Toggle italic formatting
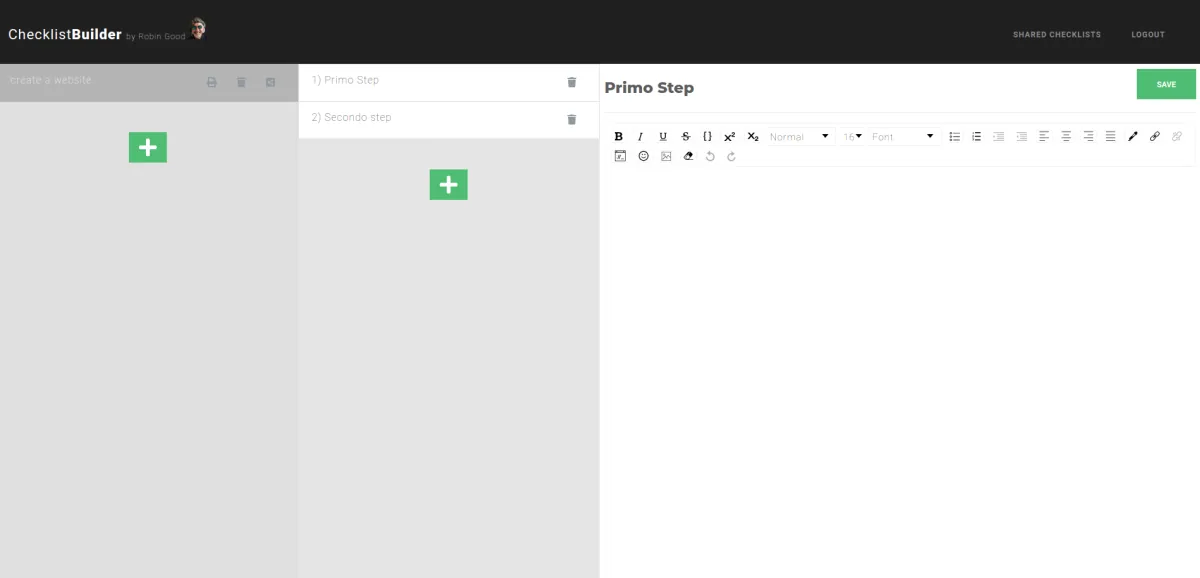This screenshot has width=1200, height=578. click(641, 136)
